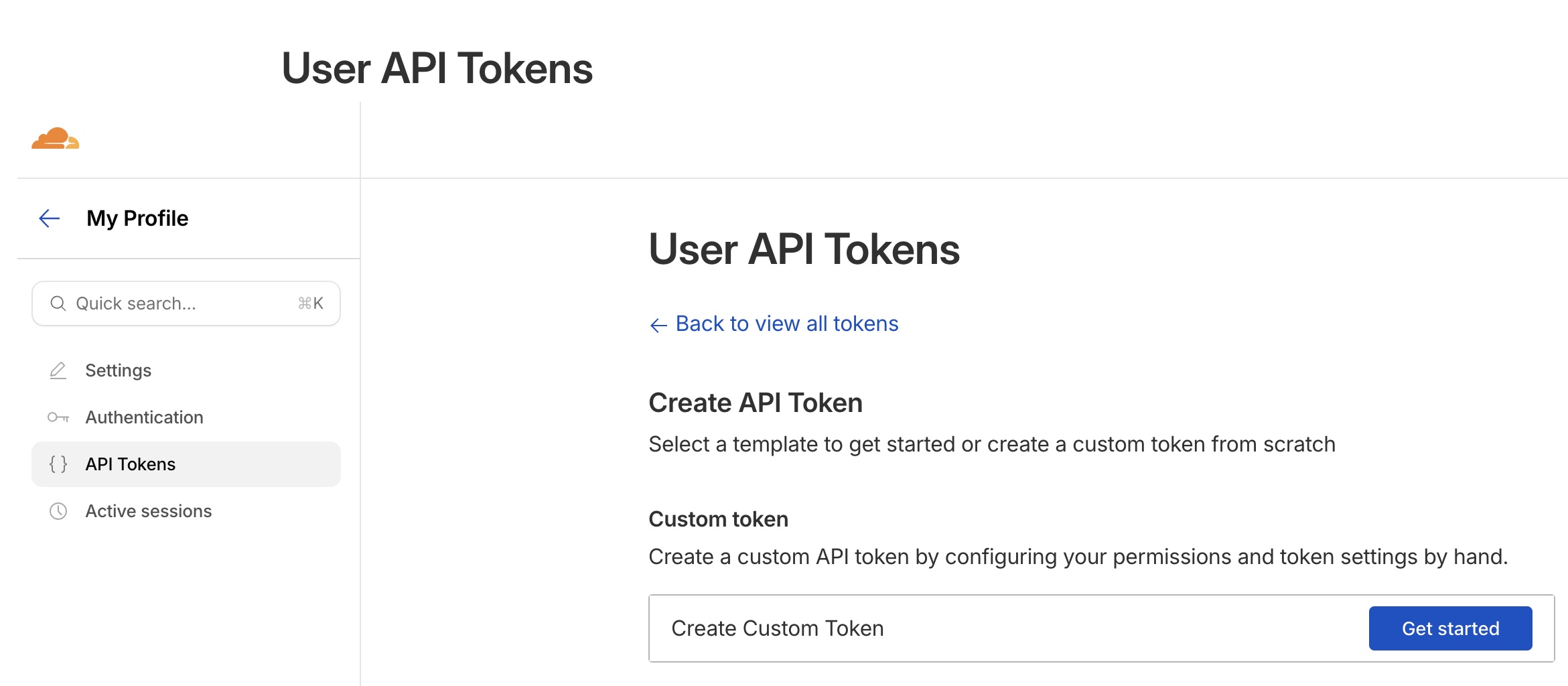1568x686 pixels.
Task: Click the pencil icon next to Settings
Action: point(58,370)
